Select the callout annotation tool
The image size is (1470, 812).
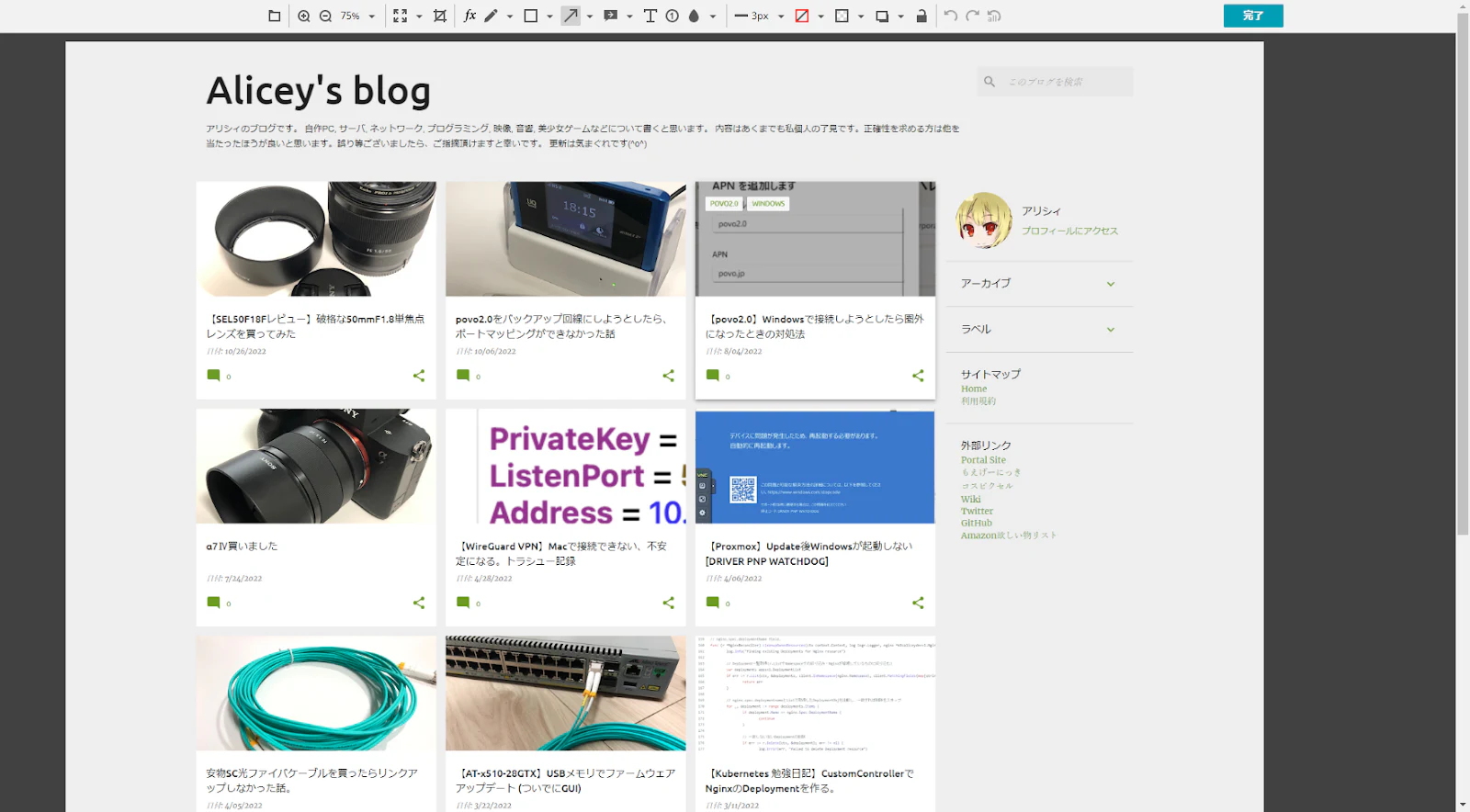click(x=610, y=16)
